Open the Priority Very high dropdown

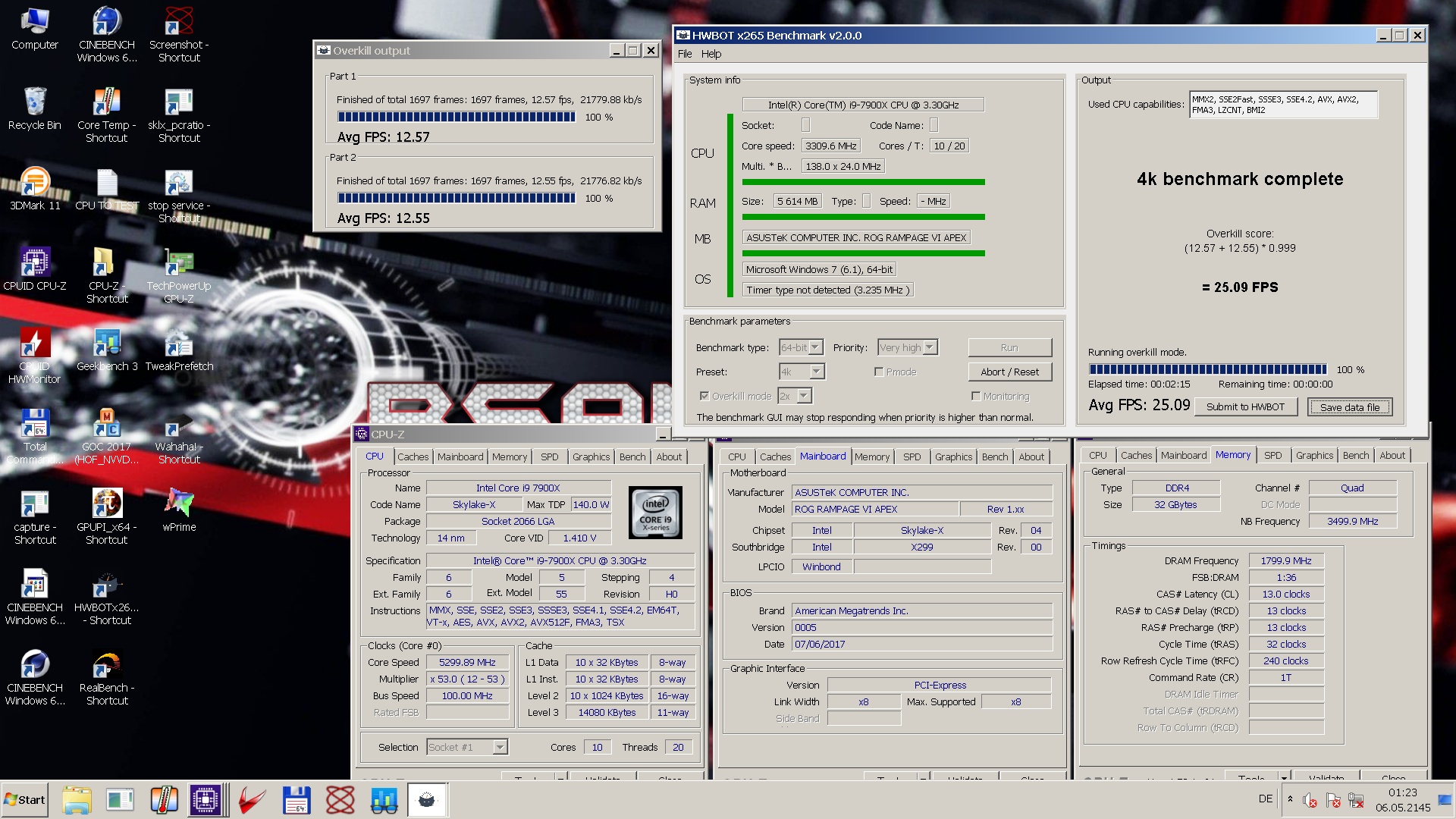click(x=908, y=347)
